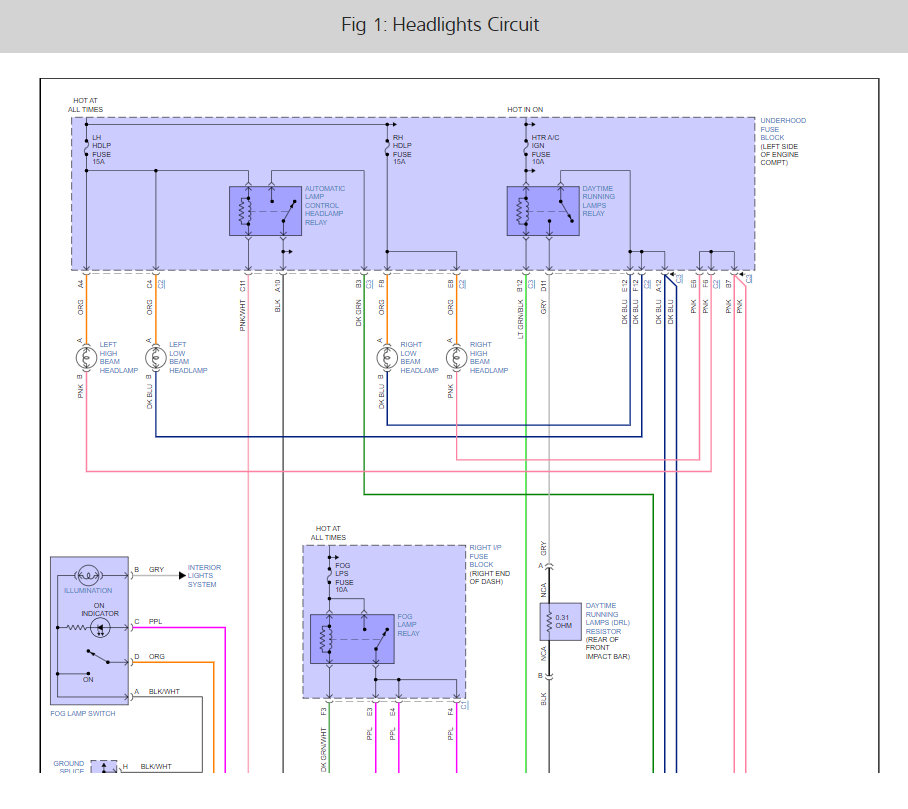This screenshot has width=908, height=809.
Task: Click the left high beam headlamp symbol
Action: click(86, 358)
